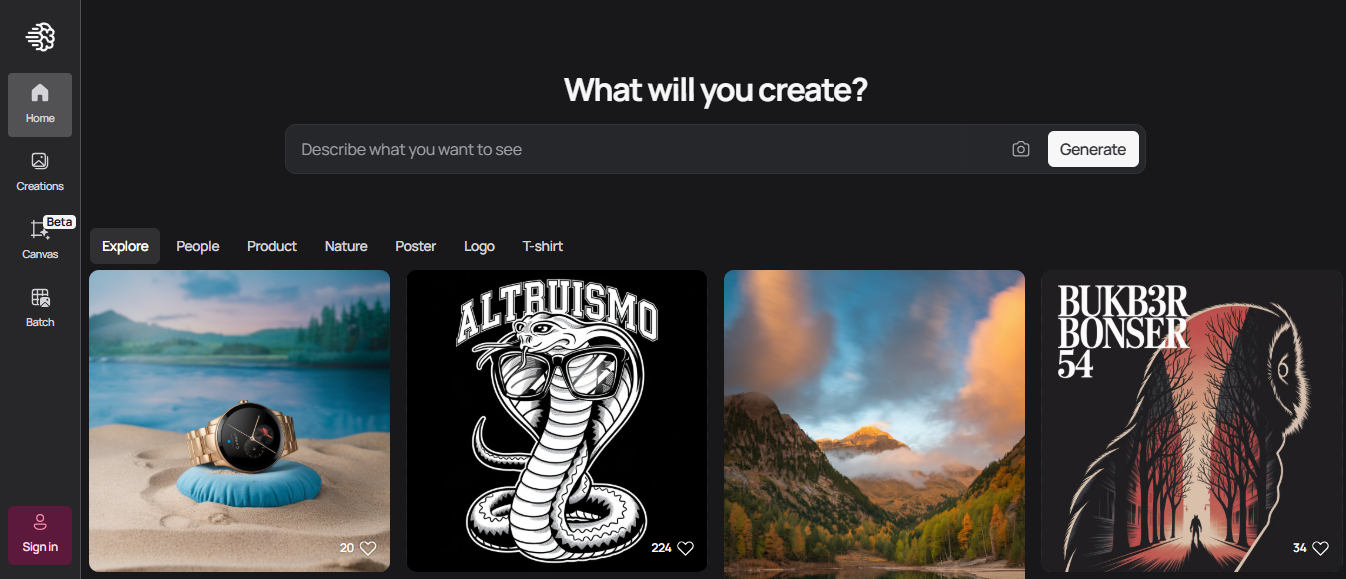Open the Batch tool in sidebar
Image resolution: width=1346 pixels, height=579 pixels.
(x=40, y=308)
